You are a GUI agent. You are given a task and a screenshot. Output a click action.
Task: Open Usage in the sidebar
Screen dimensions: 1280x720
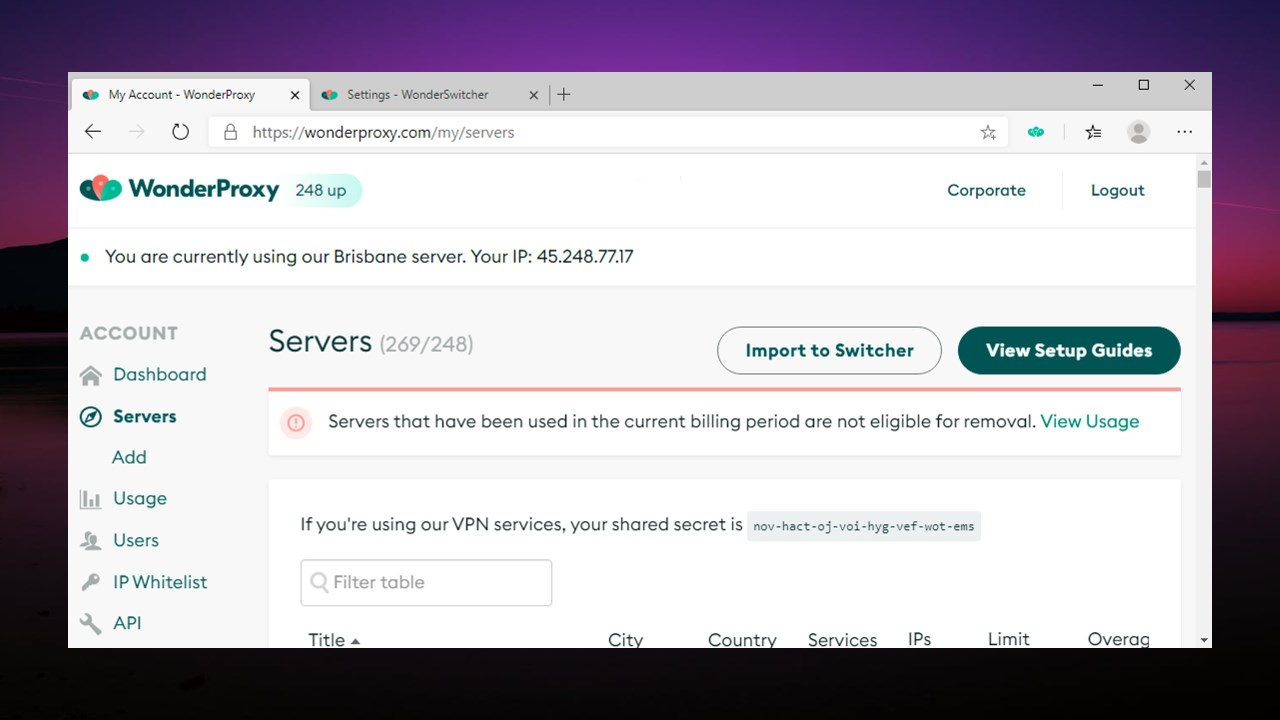(x=140, y=498)
